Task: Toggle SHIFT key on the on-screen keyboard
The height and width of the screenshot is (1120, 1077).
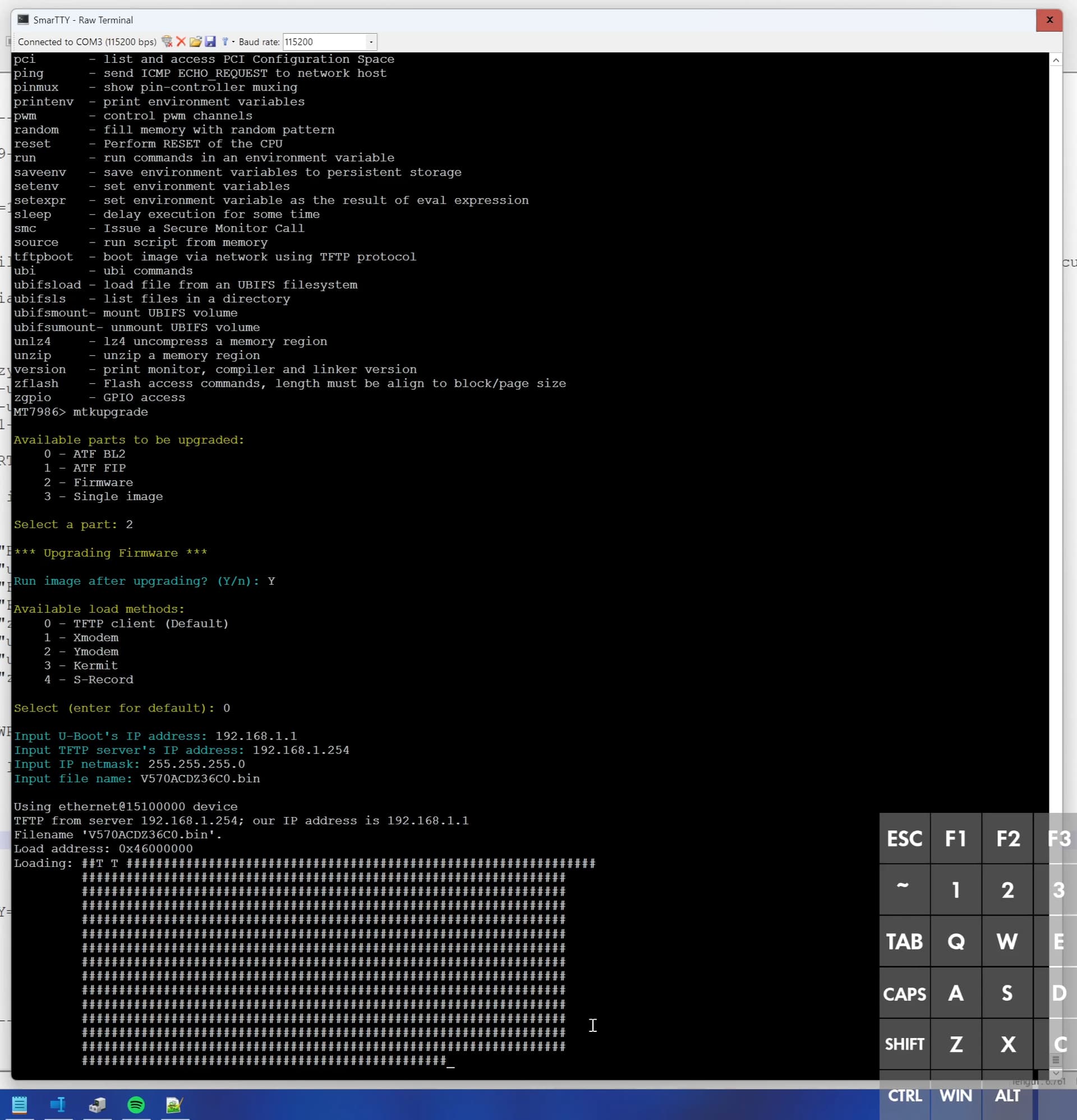Action: pyautogui.click(x=904, y=1044)
